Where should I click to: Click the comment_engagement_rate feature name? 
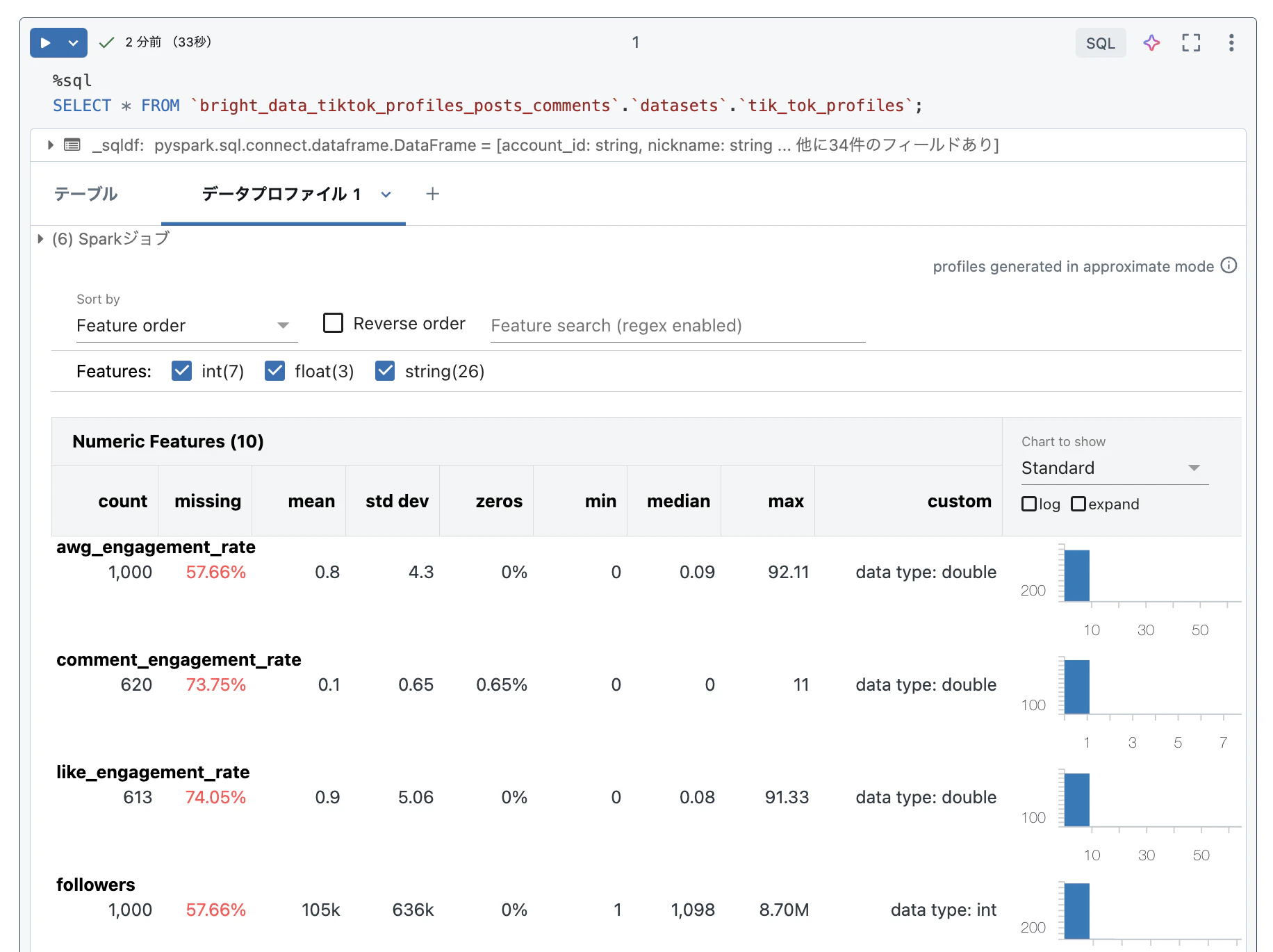coord(179,660)
